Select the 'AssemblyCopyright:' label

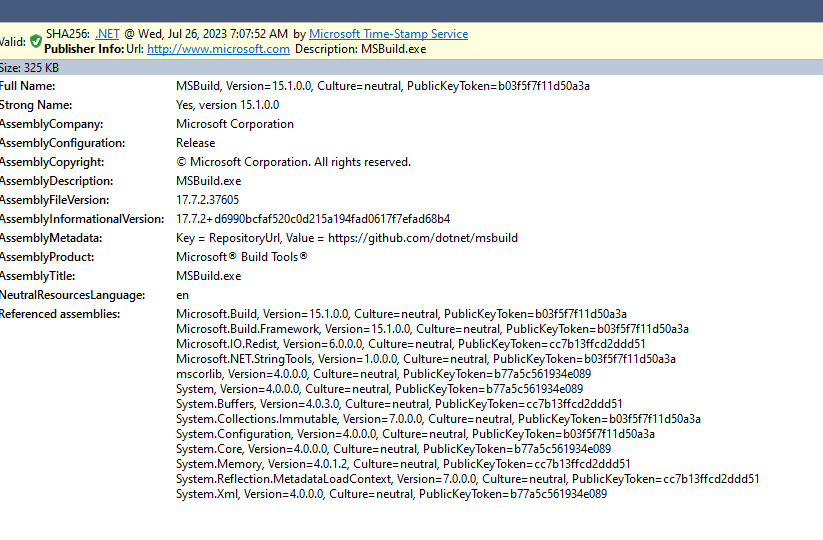52,162
